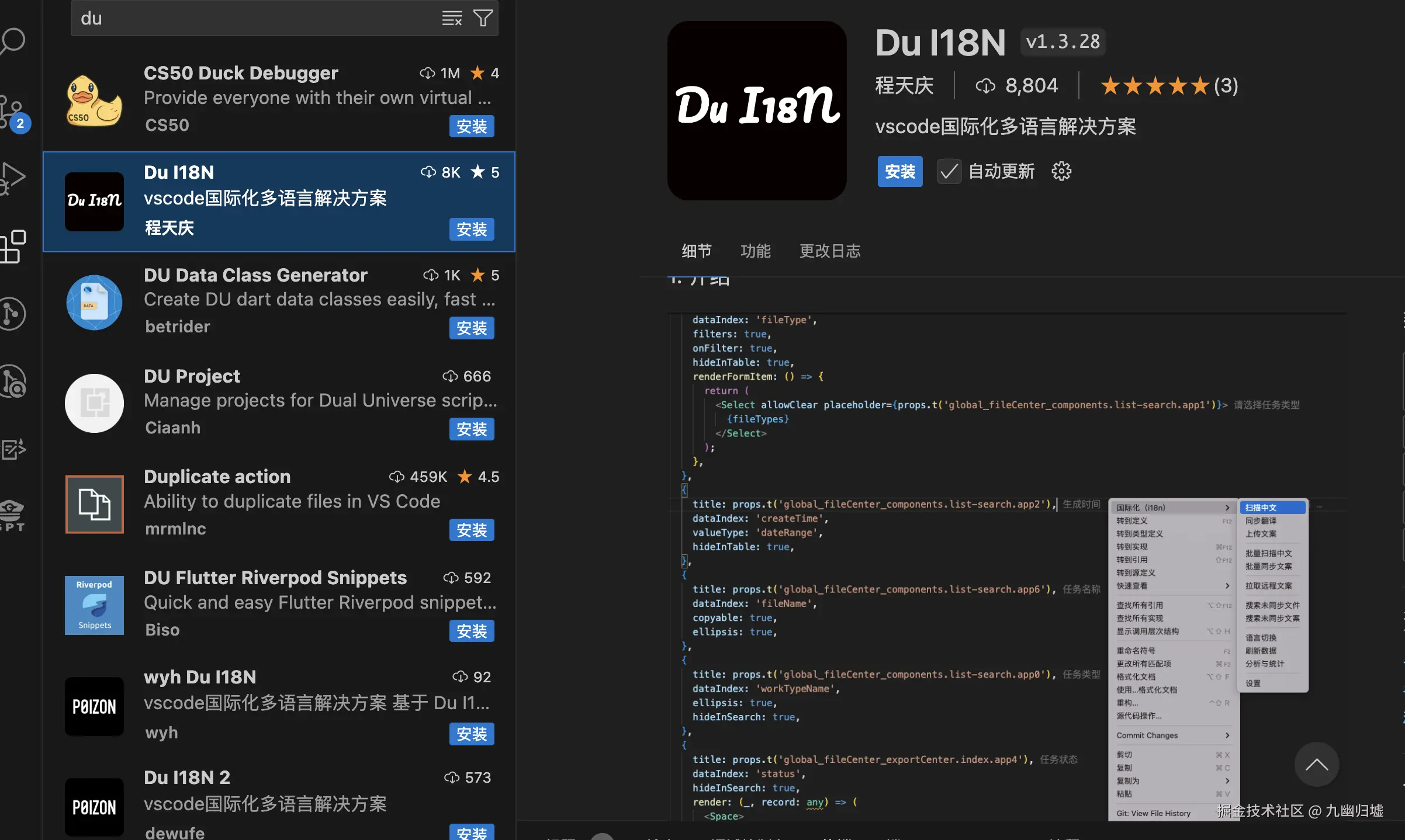This screenshot has width=1405, height=840.
Task: Click publisher name 程天庆 in details header
Action: click(904, 86)
